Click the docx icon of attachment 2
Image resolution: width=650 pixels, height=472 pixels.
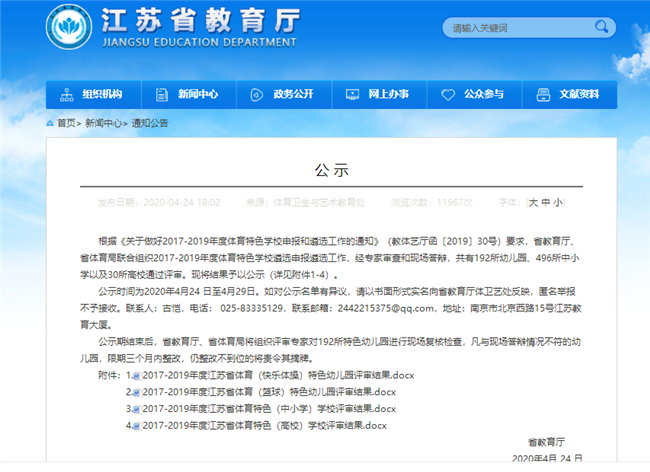[x=138, y=392]
